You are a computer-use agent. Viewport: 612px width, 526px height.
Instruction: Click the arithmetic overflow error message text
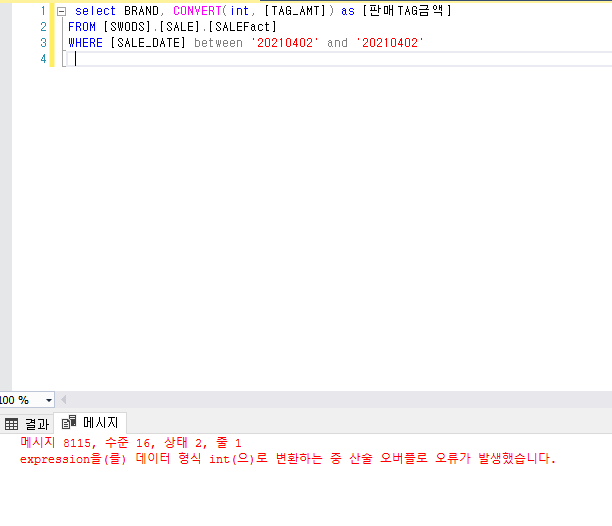click(288, 458)
